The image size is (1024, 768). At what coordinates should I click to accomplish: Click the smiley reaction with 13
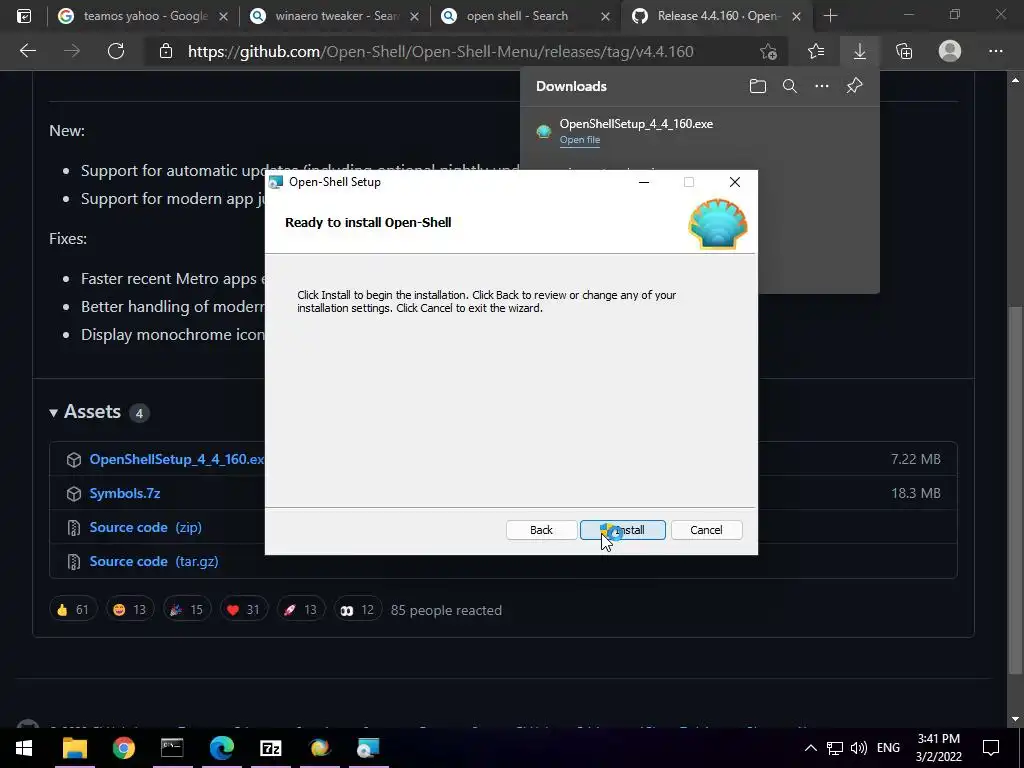pos(130,609)
